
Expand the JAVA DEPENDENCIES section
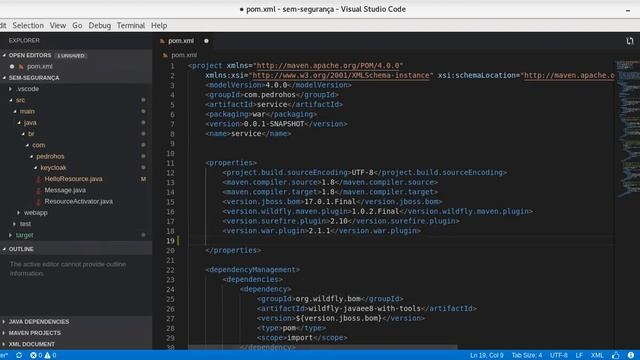pyautogui.click(x=4, y=322)
